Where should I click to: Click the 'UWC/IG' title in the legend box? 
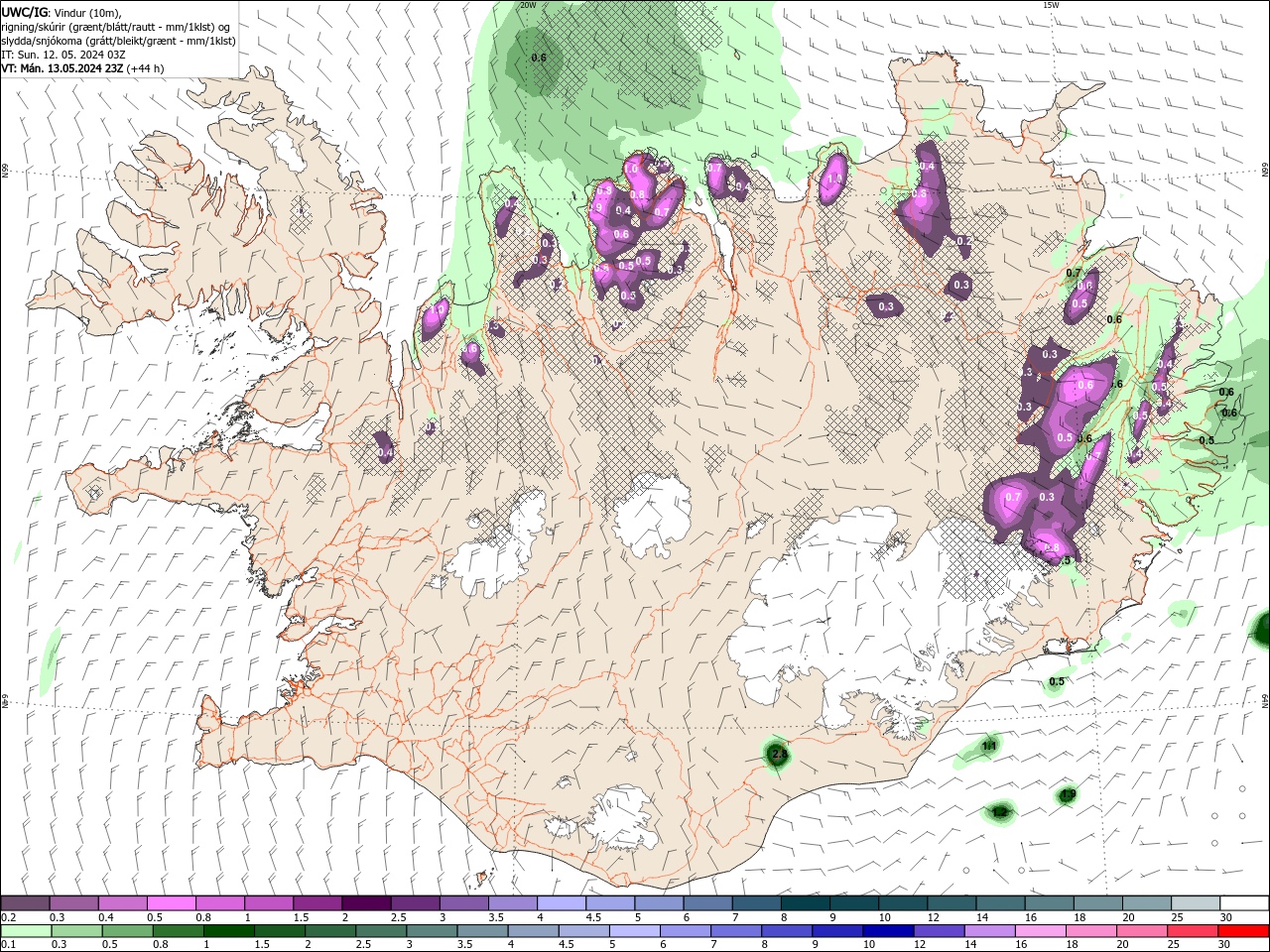pos(25,12)
